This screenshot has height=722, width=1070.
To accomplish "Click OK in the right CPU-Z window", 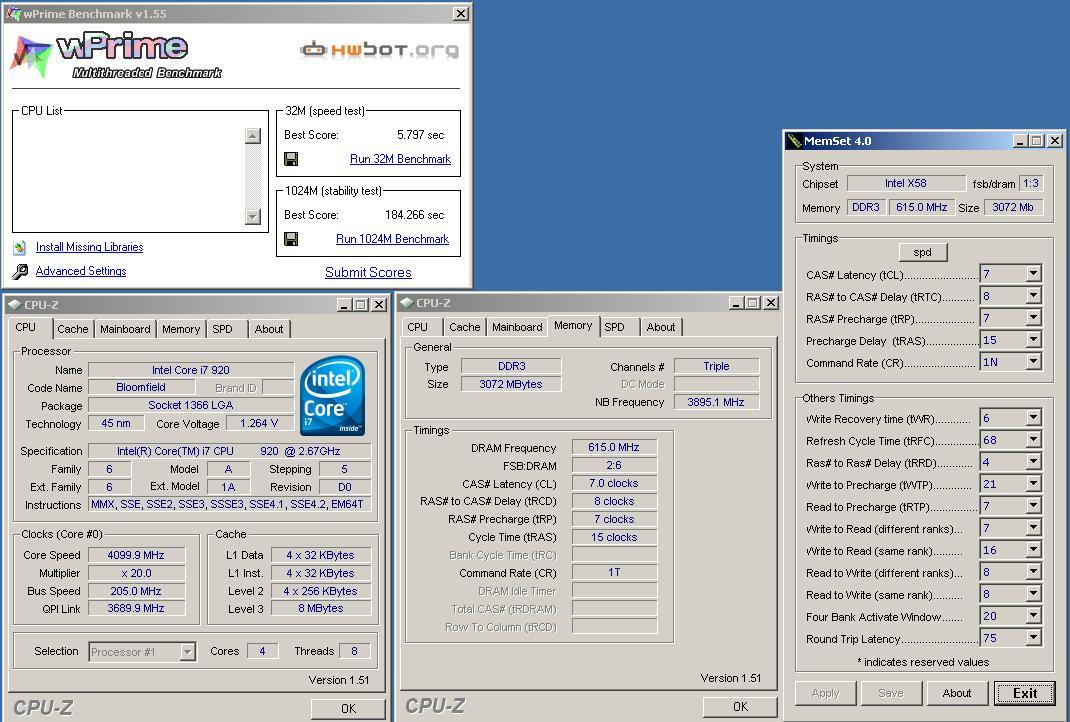I will click(740, 706).
